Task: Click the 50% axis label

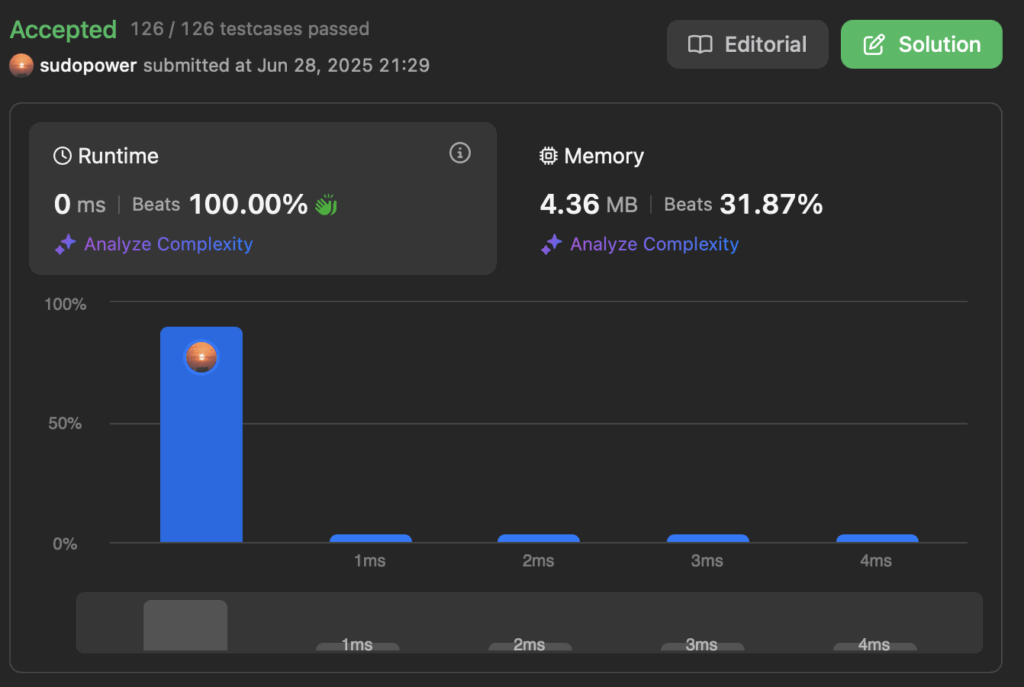Action: [65, 423]
